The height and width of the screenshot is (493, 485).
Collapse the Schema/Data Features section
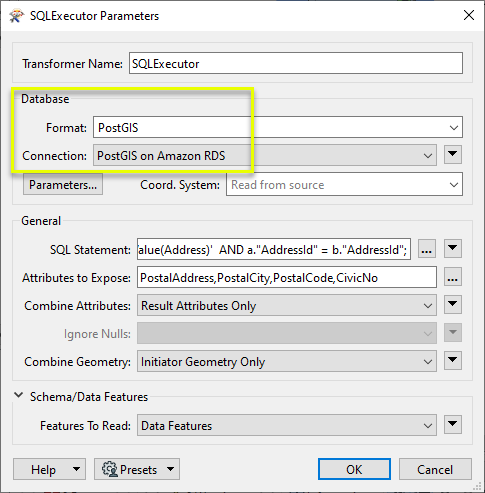[x=19, y=396]
